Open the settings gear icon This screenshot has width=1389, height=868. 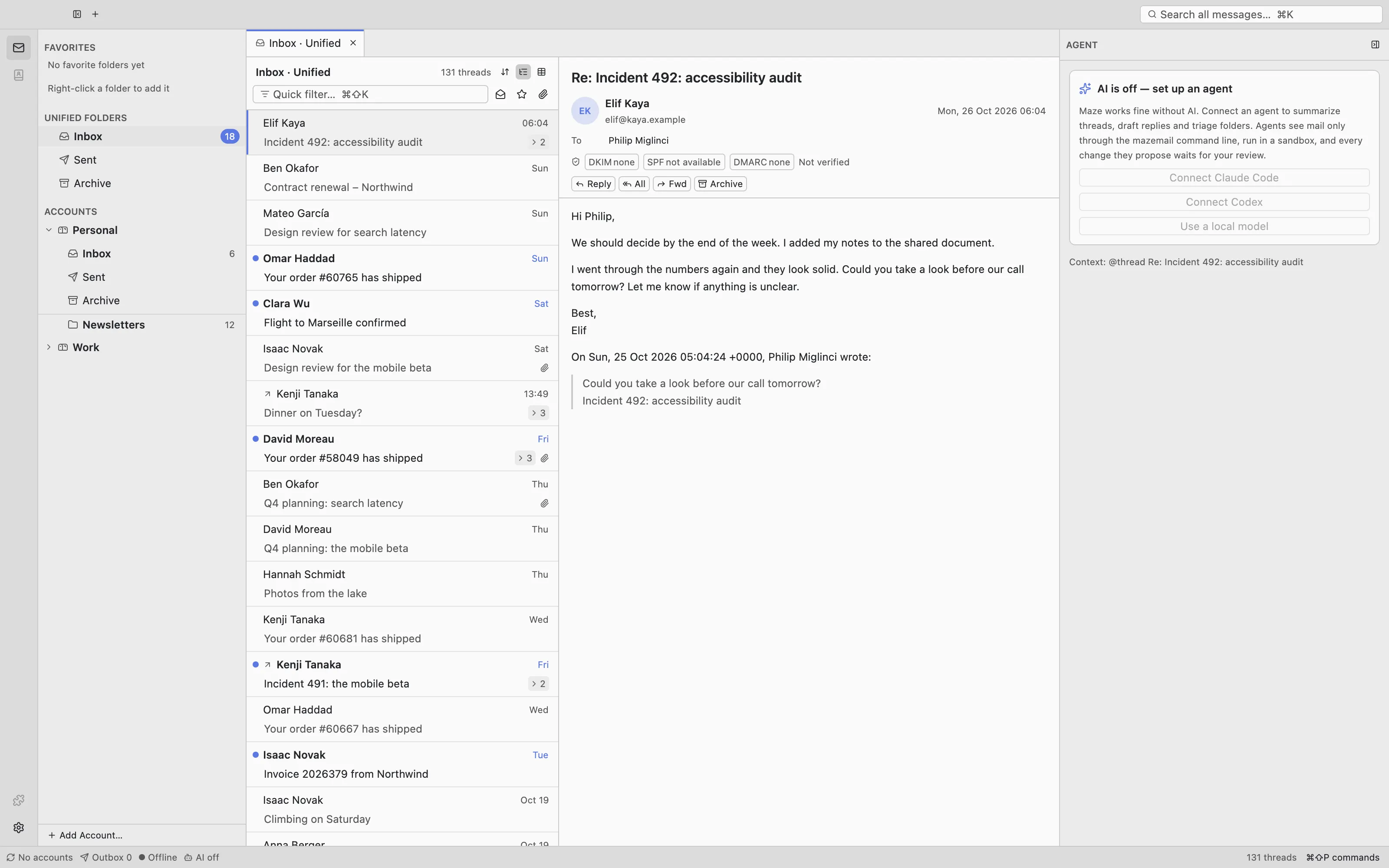[18, 827]
